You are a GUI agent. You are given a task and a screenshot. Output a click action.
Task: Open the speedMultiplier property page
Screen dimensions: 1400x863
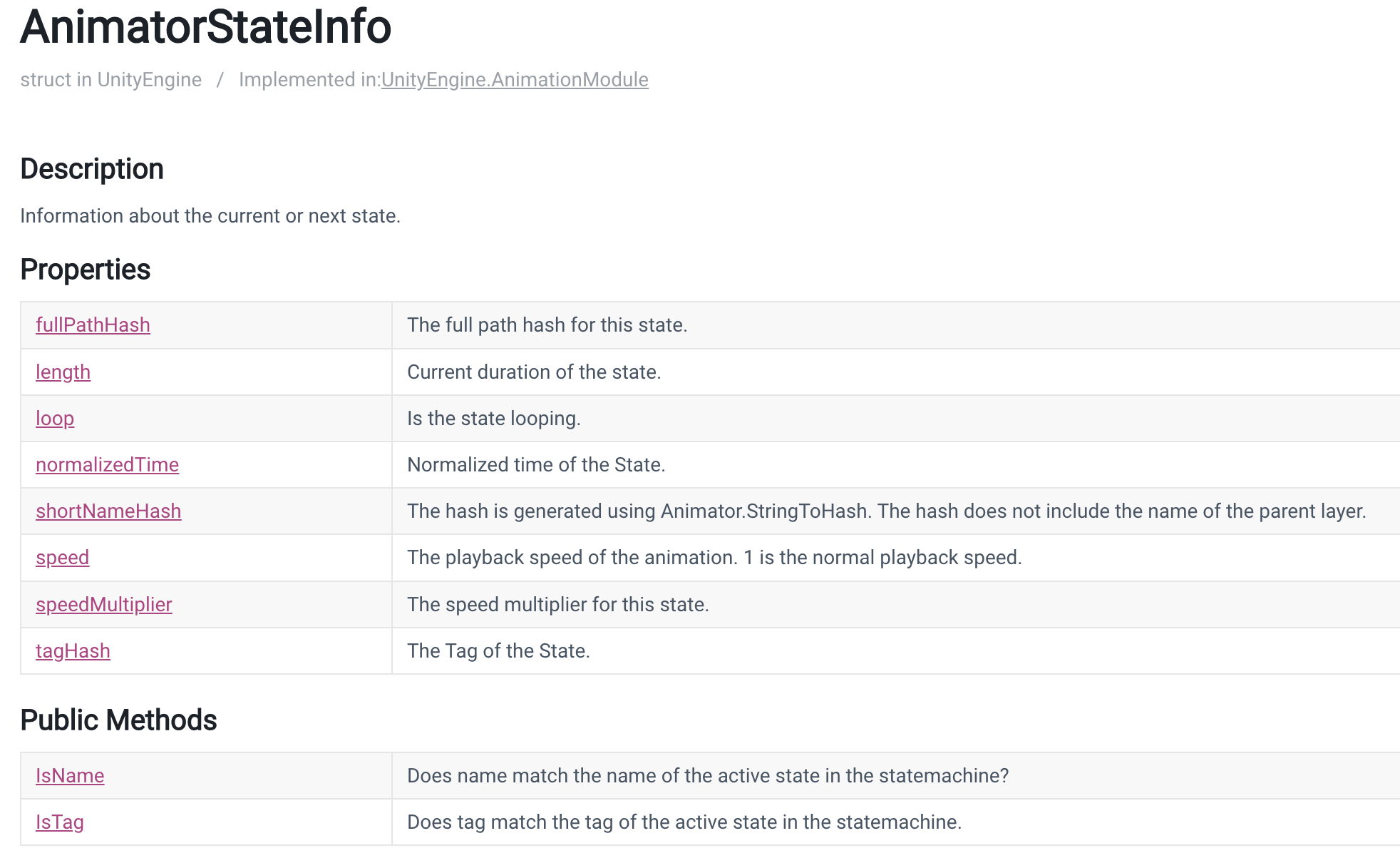point(104,605)
